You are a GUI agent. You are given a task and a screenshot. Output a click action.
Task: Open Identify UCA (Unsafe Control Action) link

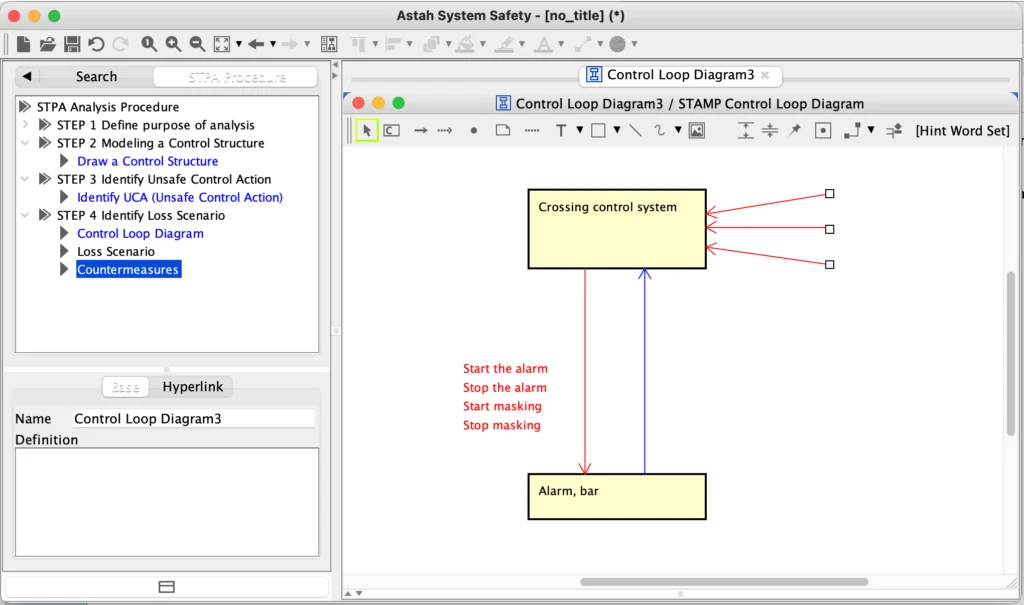point(180,197)
